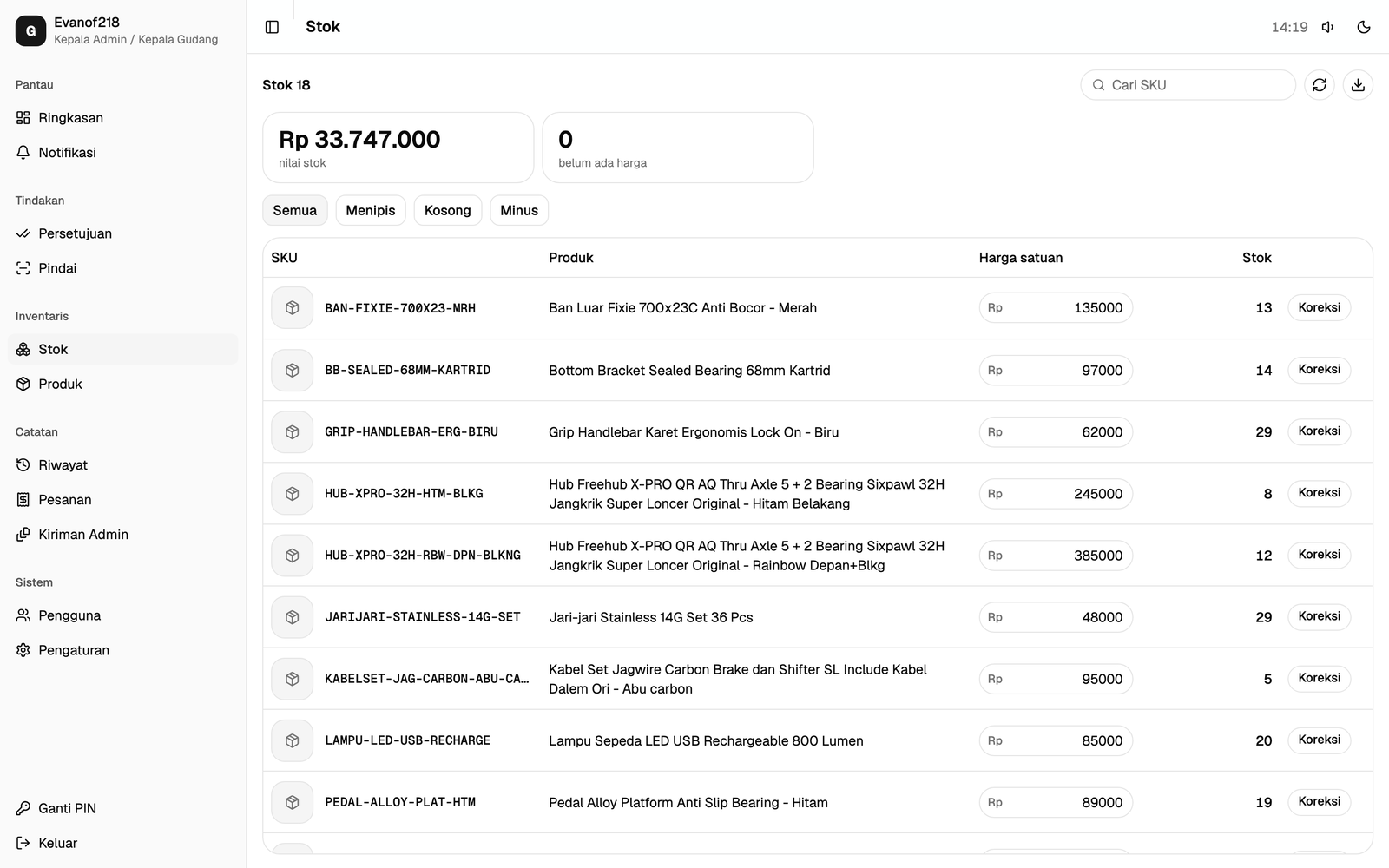The image size is (1389, 868).
Task: Click box icon for HUB-XPRO-32H-HTM-BLKG
Action: [x=293, y=493]
